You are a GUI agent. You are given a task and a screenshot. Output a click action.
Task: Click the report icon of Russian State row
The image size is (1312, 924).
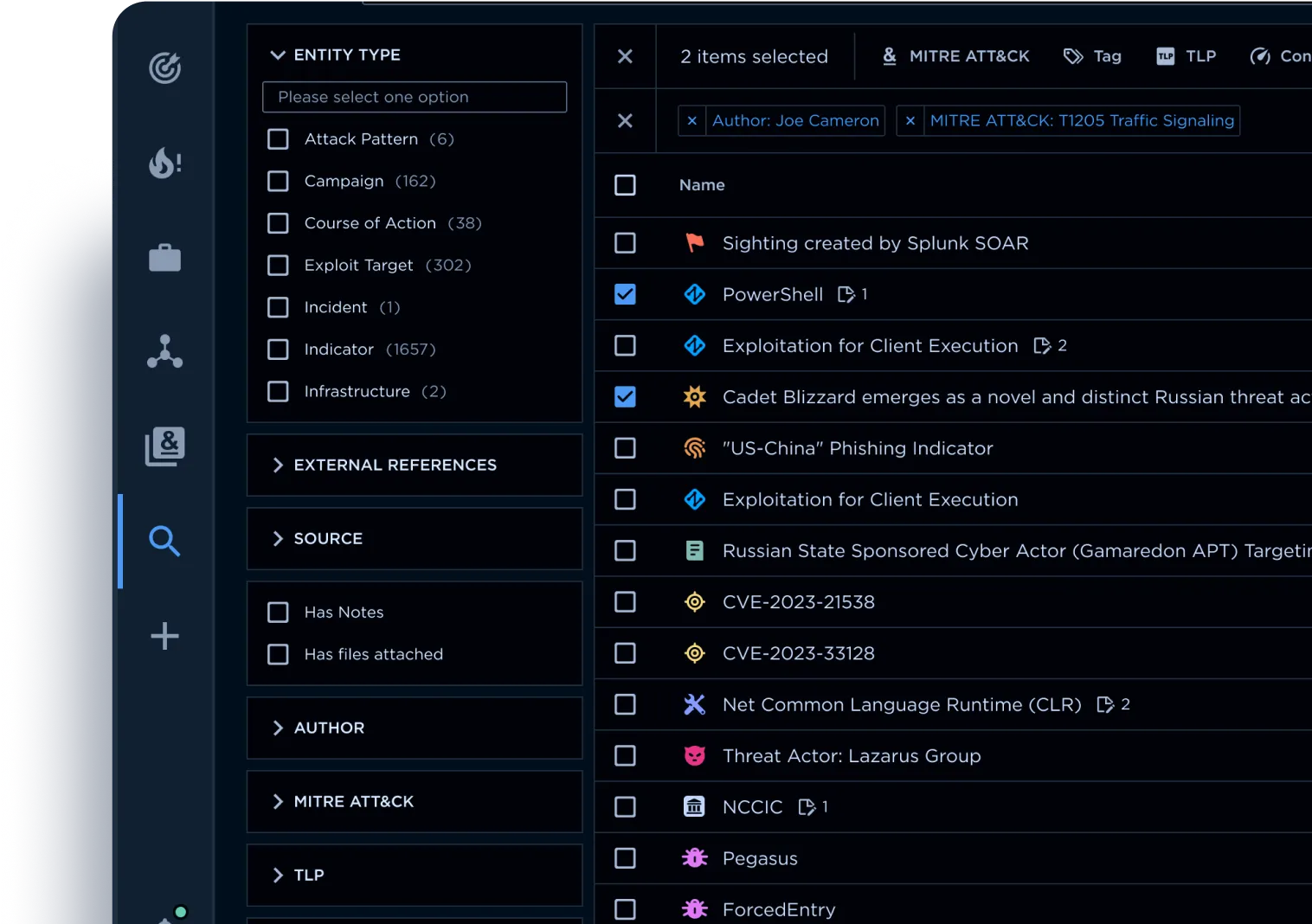click(x=694, y=550)
